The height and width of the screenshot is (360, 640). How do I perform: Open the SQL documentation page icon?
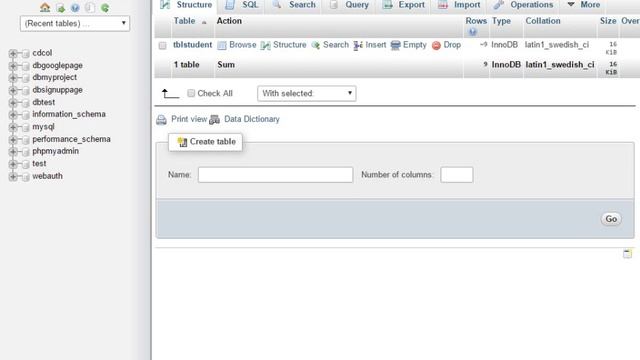tap(90, 8)
